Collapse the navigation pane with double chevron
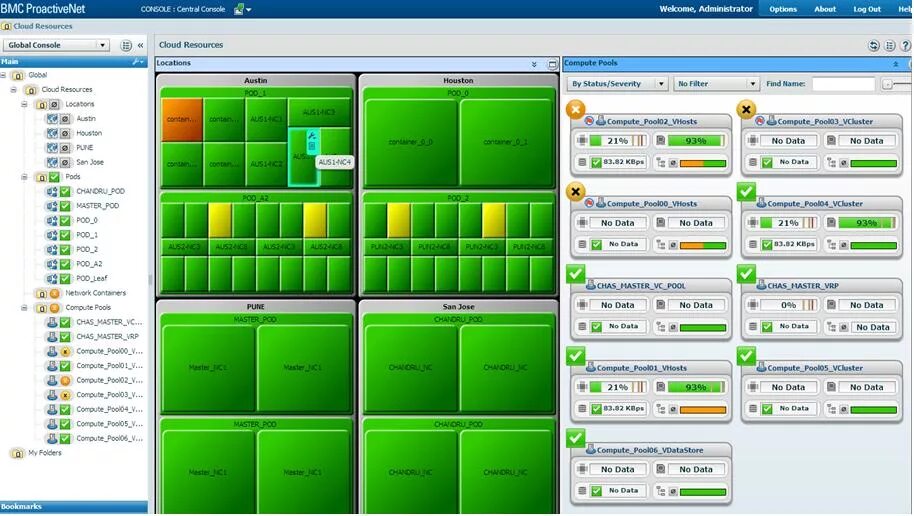This screenshot has height=516, width=914. click(140, 45)
